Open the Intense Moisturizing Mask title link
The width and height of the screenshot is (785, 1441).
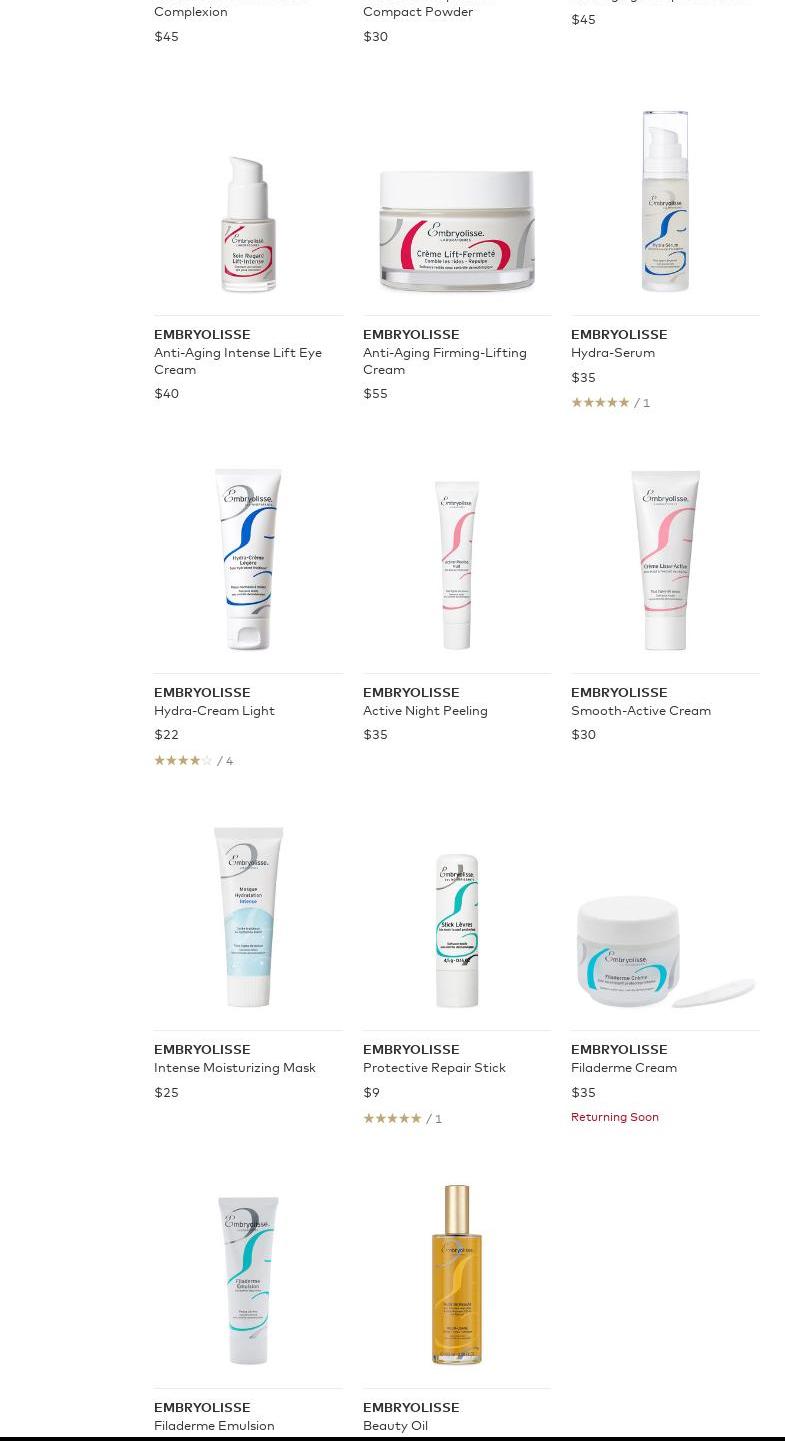pos(235,1068)
